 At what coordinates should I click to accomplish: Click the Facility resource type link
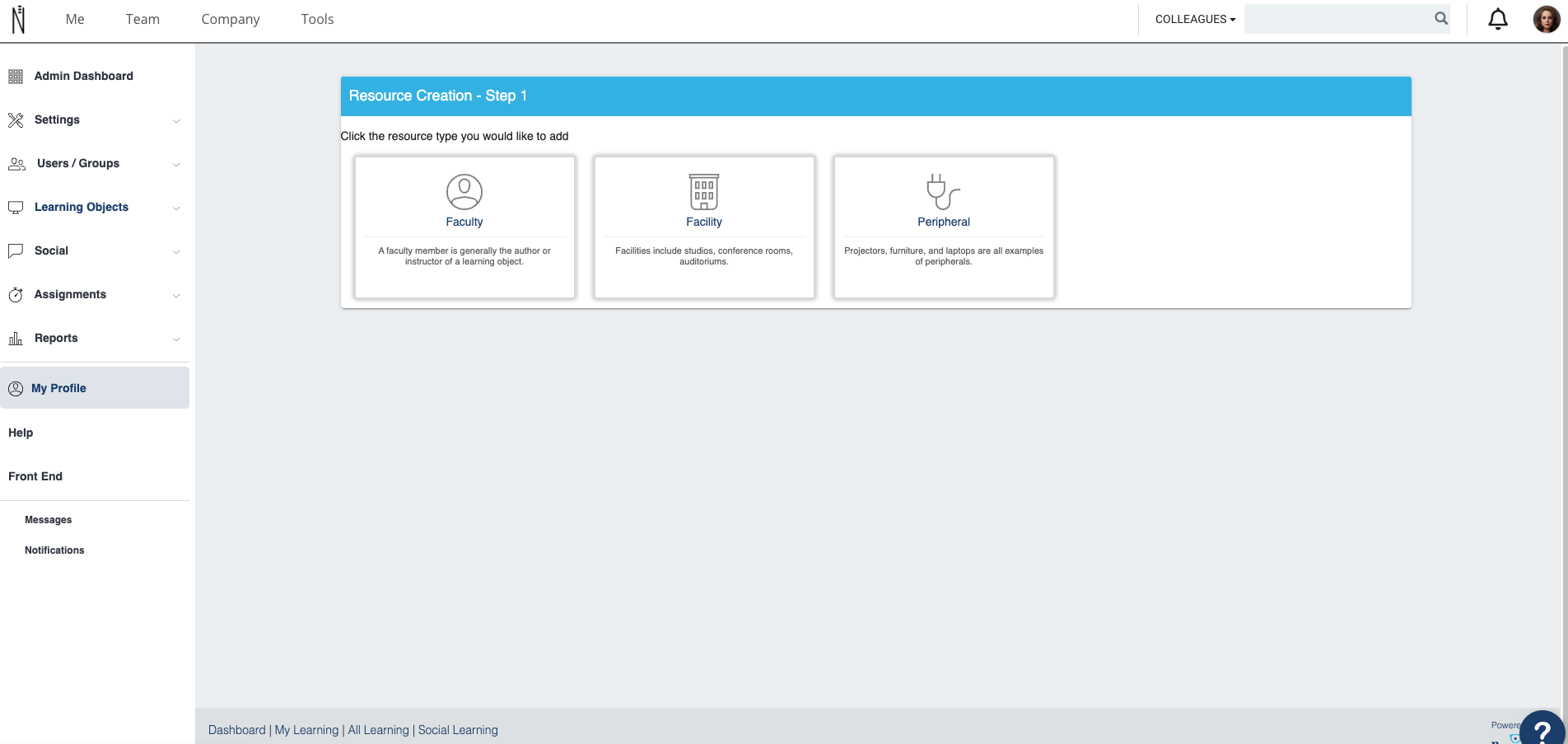click(704, 222)
